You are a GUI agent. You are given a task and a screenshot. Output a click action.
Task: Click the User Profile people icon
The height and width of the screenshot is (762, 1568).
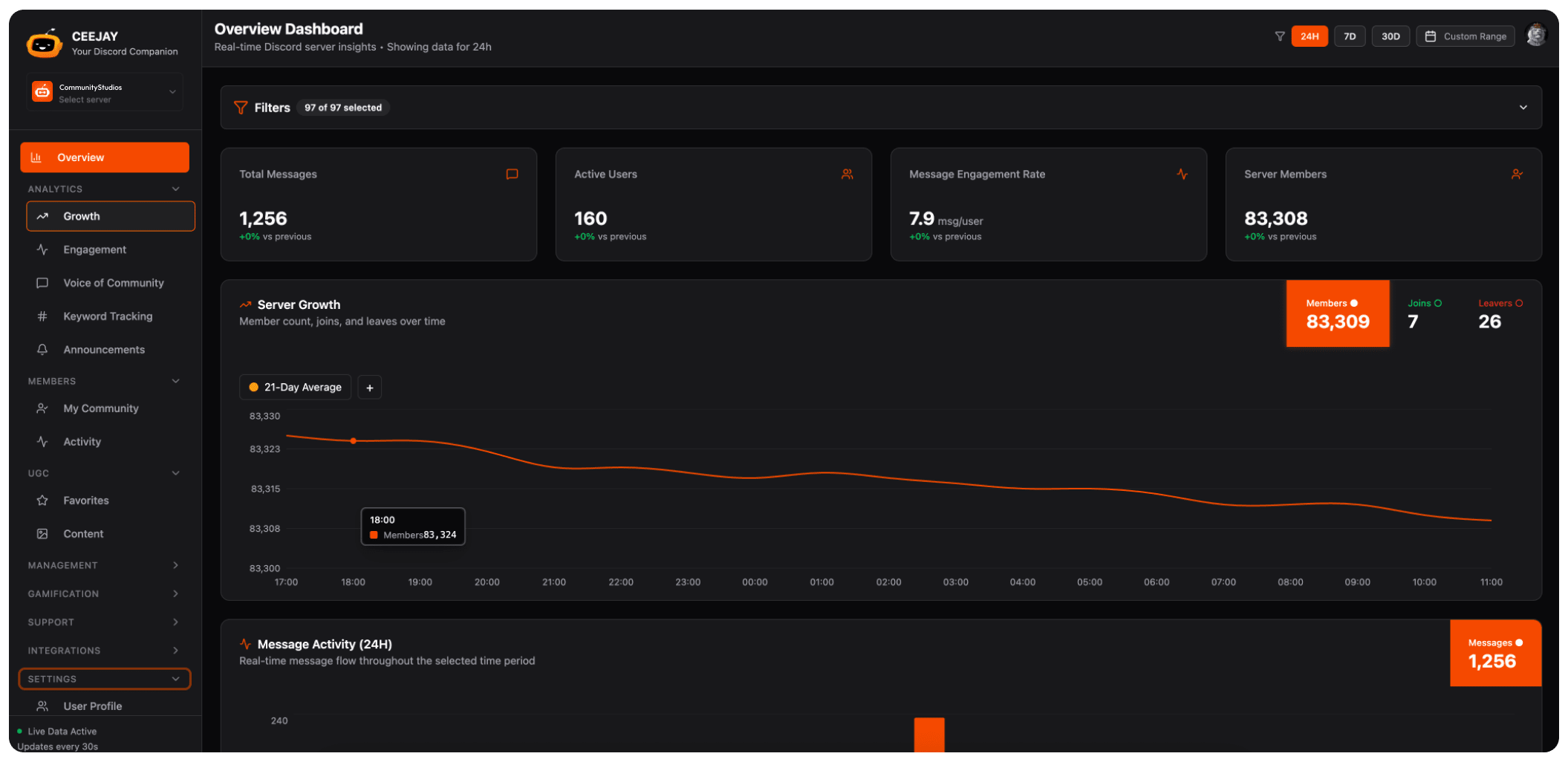(42, 706)
